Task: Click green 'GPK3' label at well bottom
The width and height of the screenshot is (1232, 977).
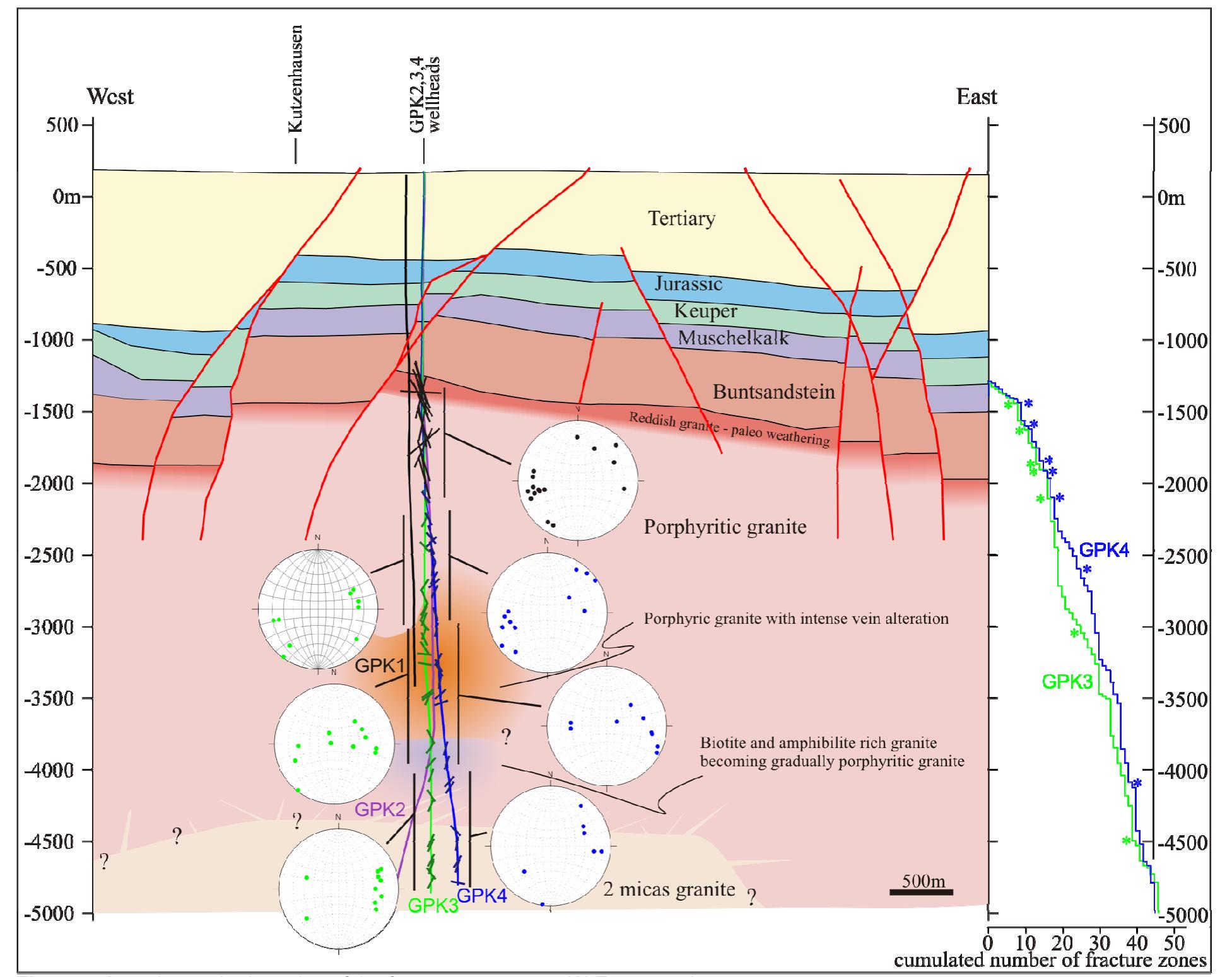Action: tap(433, 906)
